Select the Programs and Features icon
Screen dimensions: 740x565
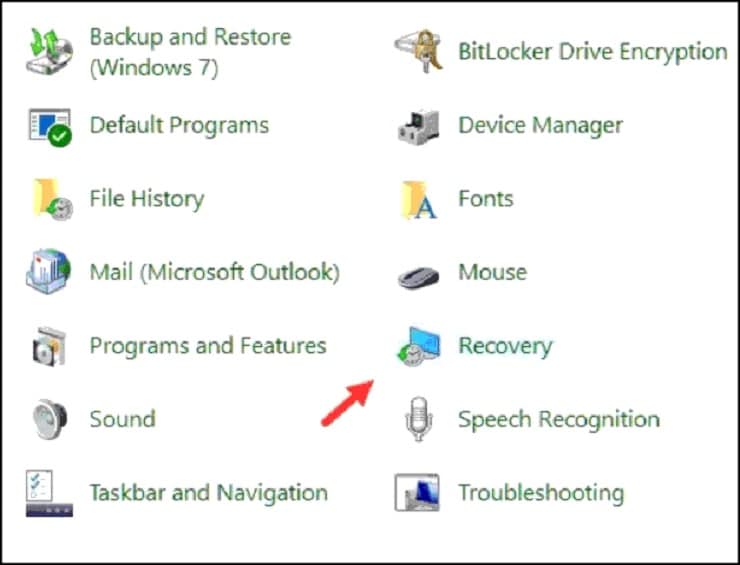pos(49,346)
